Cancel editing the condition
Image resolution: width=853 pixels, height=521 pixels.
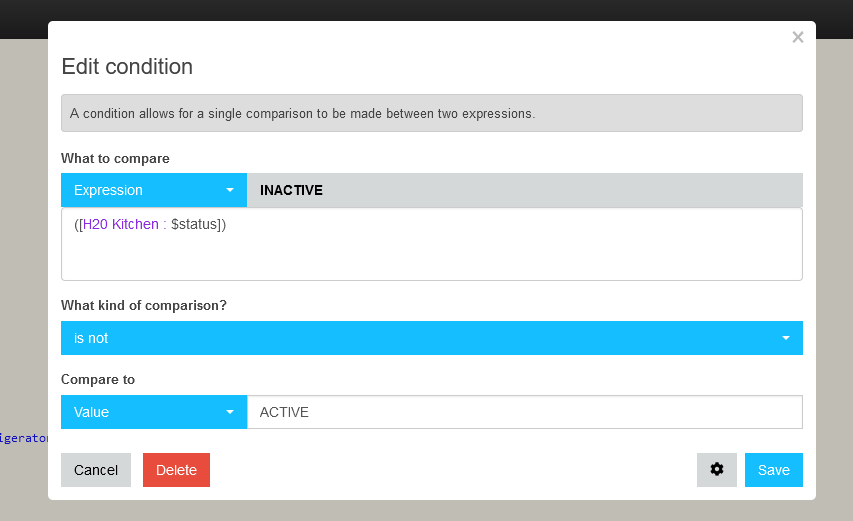96,470
